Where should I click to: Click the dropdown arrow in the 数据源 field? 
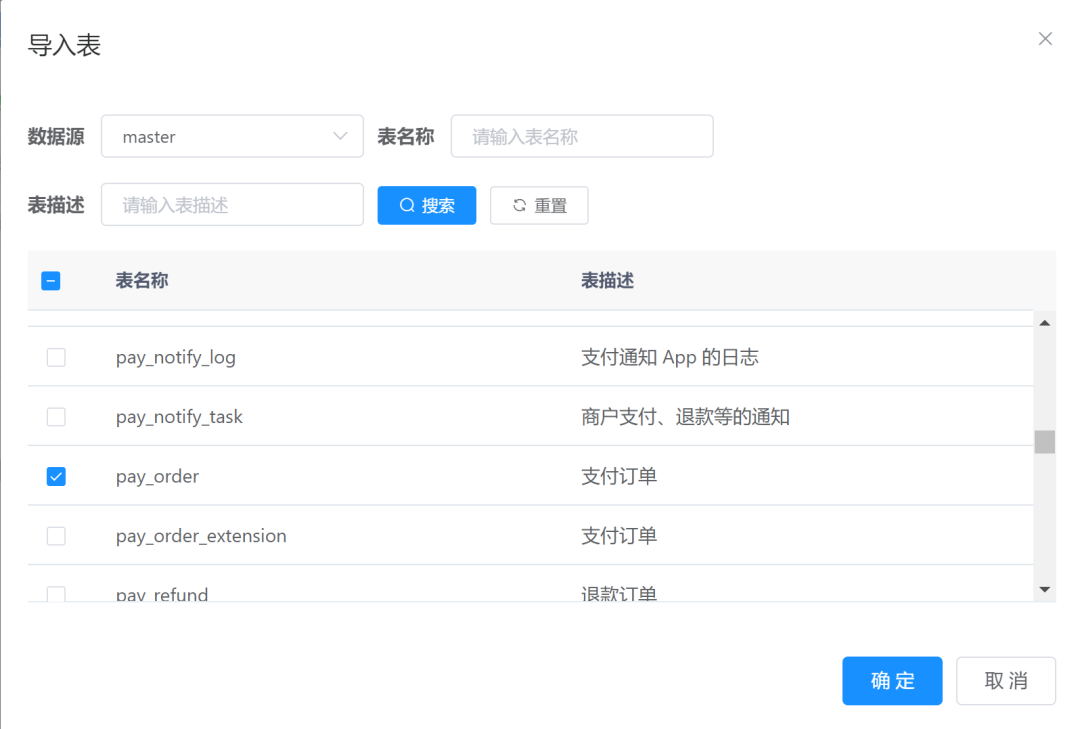coord(343,136)
